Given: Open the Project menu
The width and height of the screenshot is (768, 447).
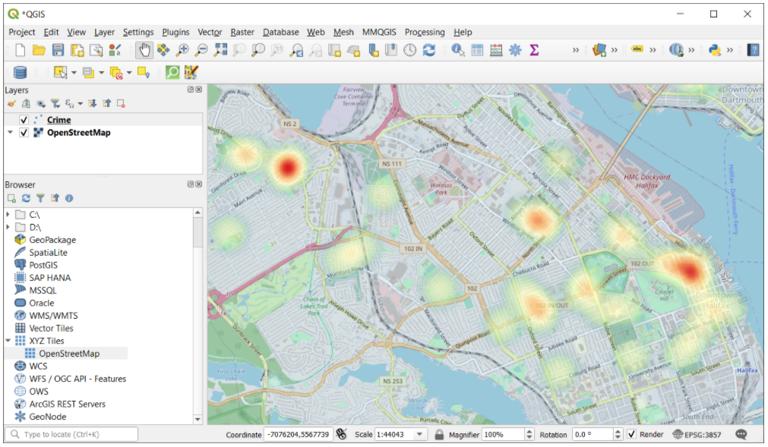Looking at the screenshot, I should point(22,32).
